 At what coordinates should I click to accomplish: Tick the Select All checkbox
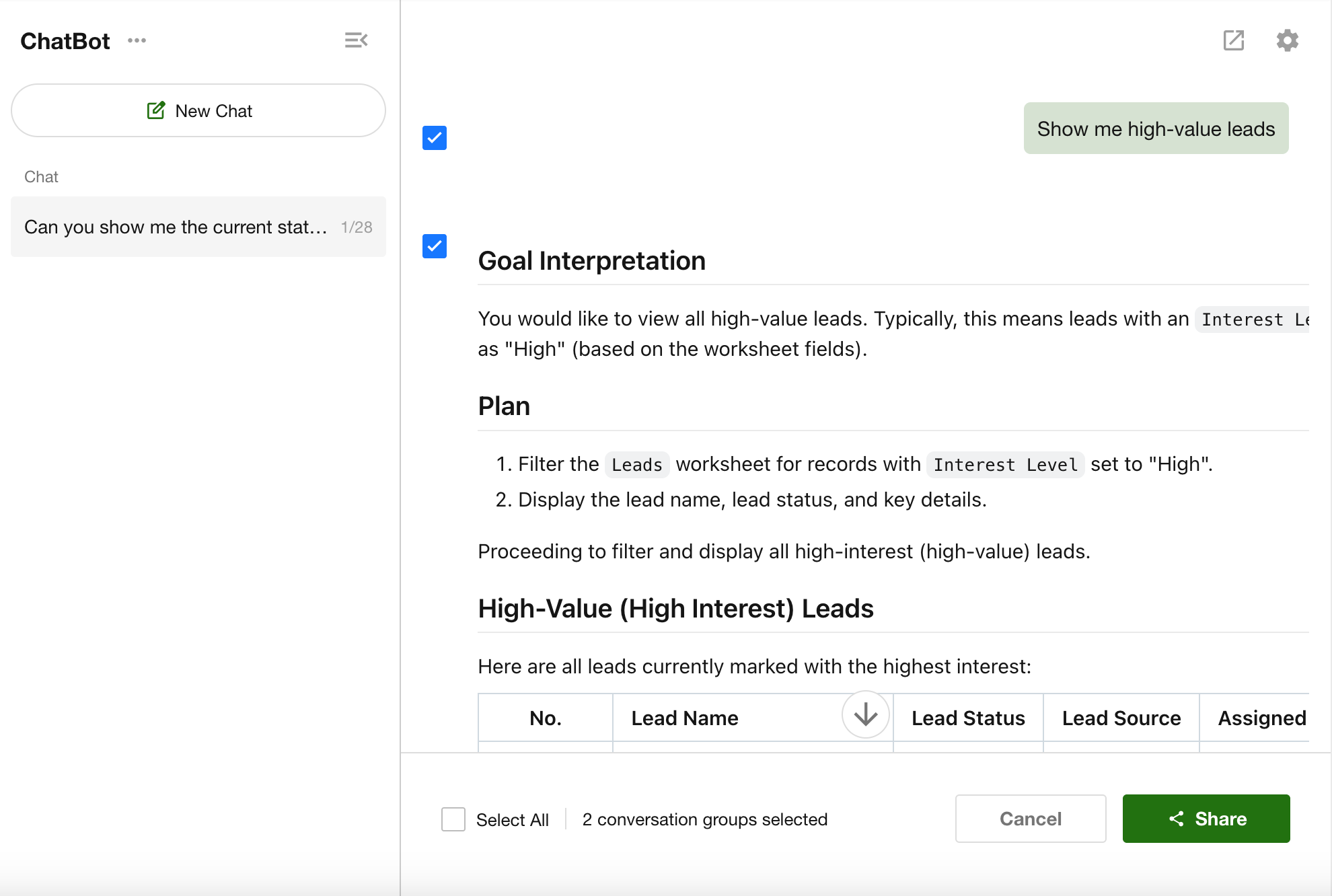click(x=453, y=819)
